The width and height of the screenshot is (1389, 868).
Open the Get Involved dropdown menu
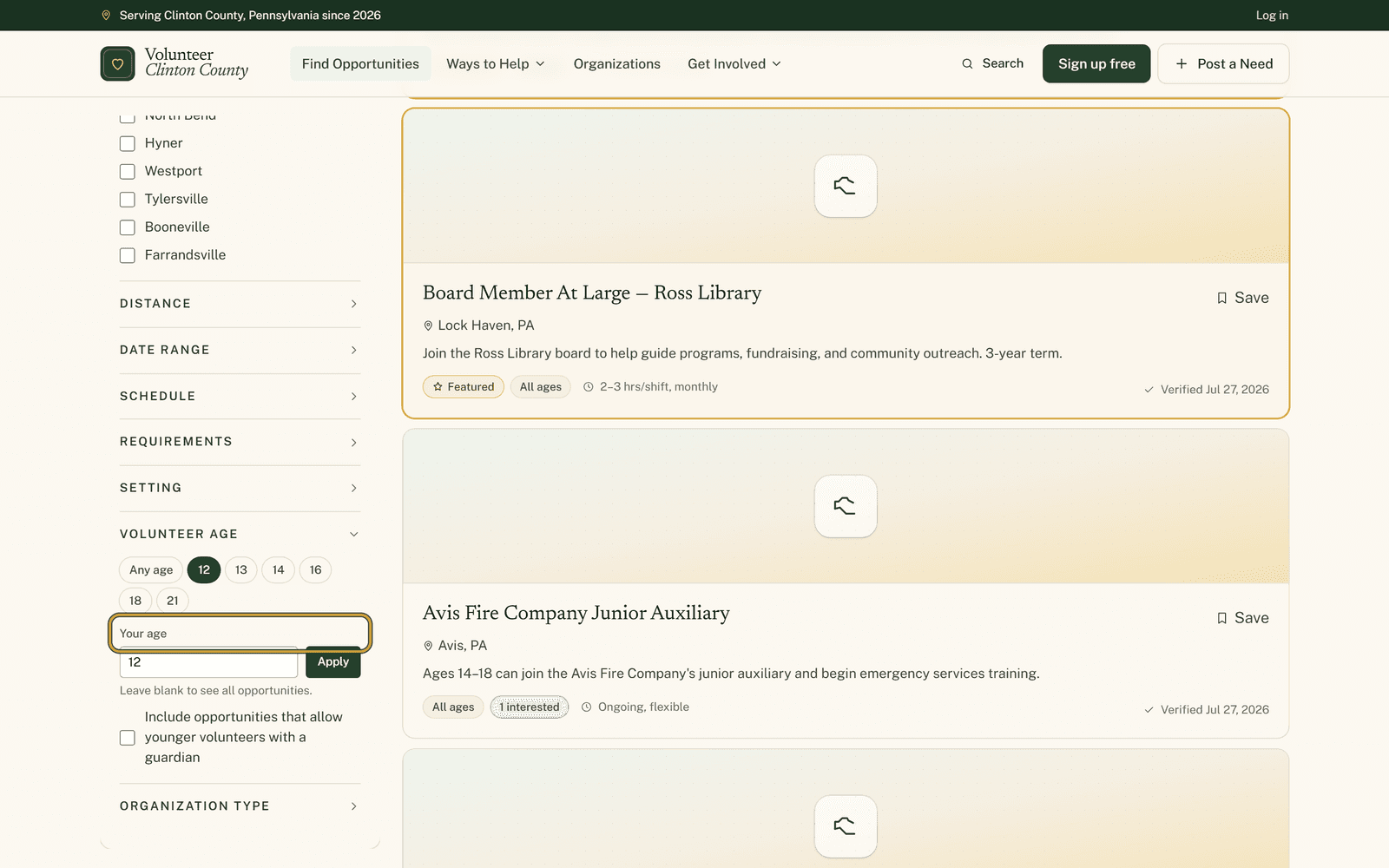[x=734, y=63]
